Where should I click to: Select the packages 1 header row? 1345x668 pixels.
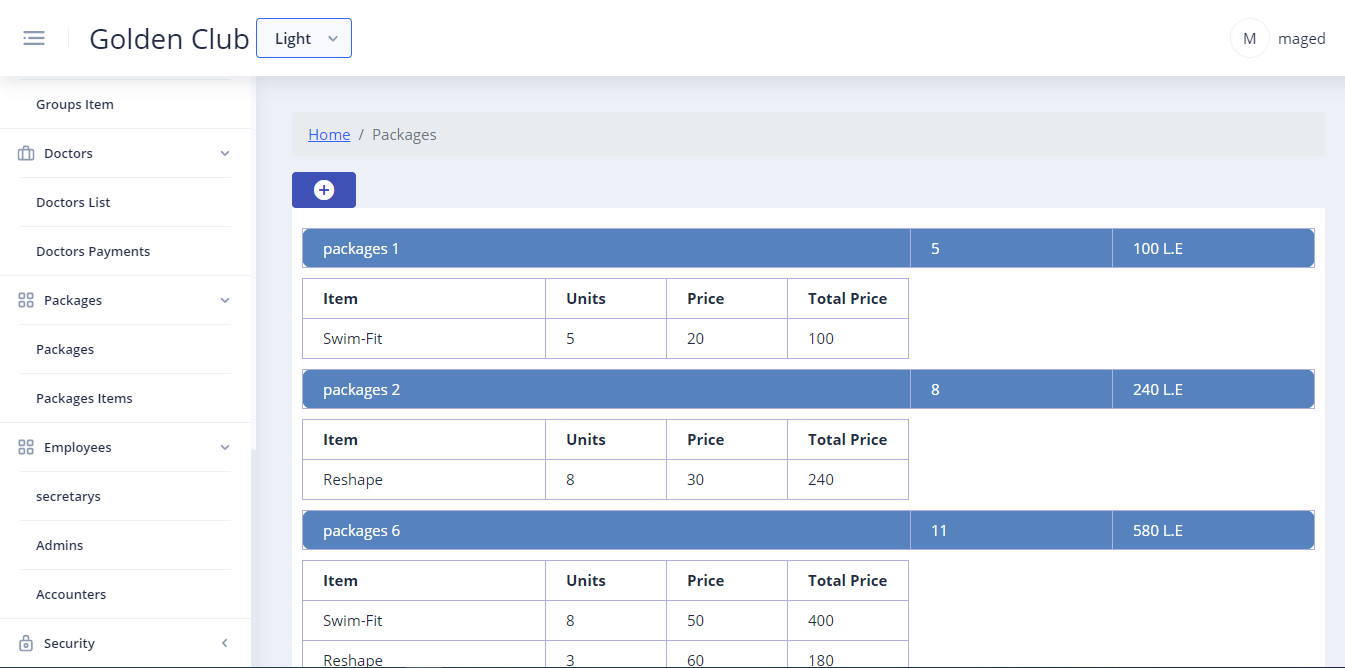(808, 248)
